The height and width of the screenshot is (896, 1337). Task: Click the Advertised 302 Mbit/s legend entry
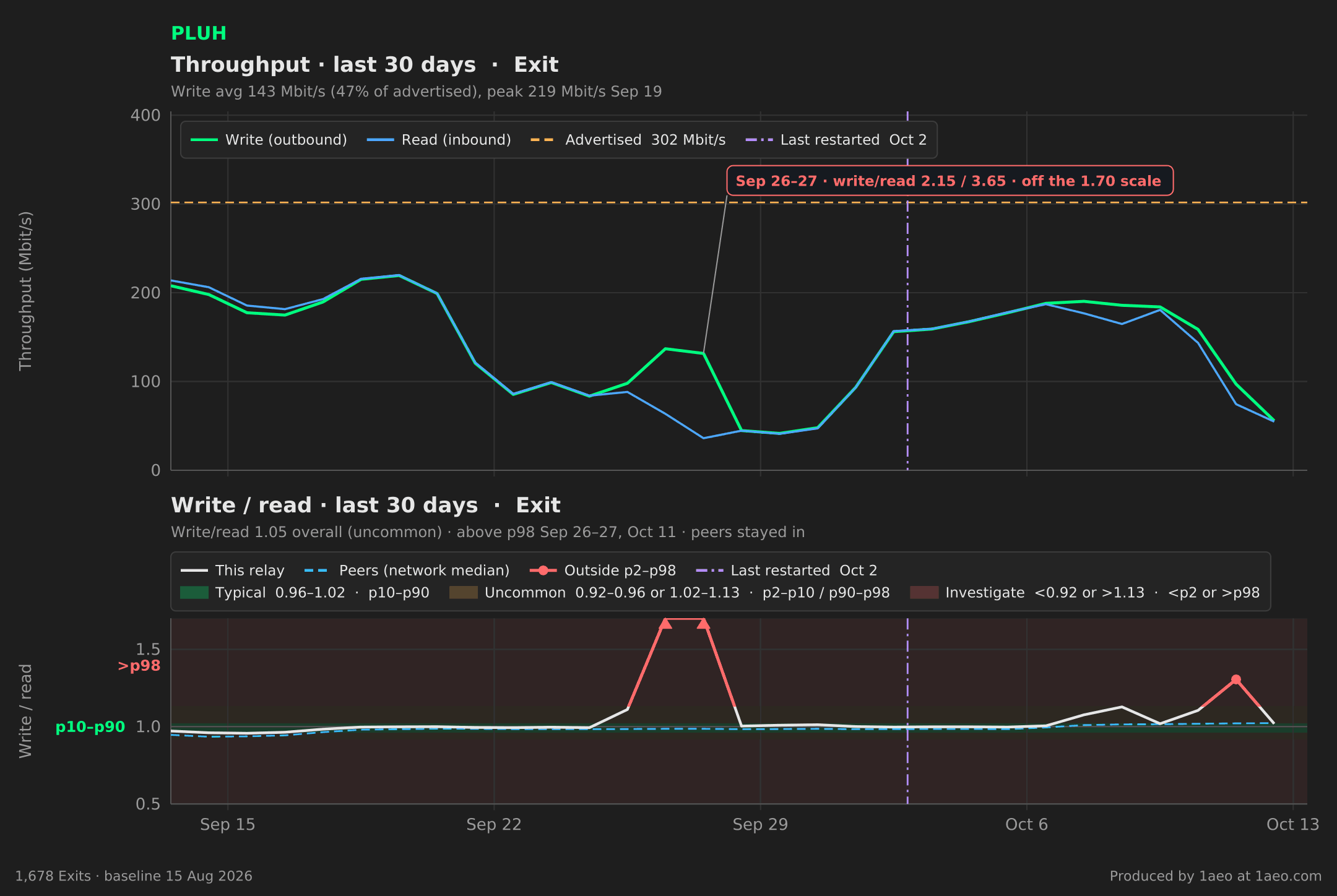(628, 140)
